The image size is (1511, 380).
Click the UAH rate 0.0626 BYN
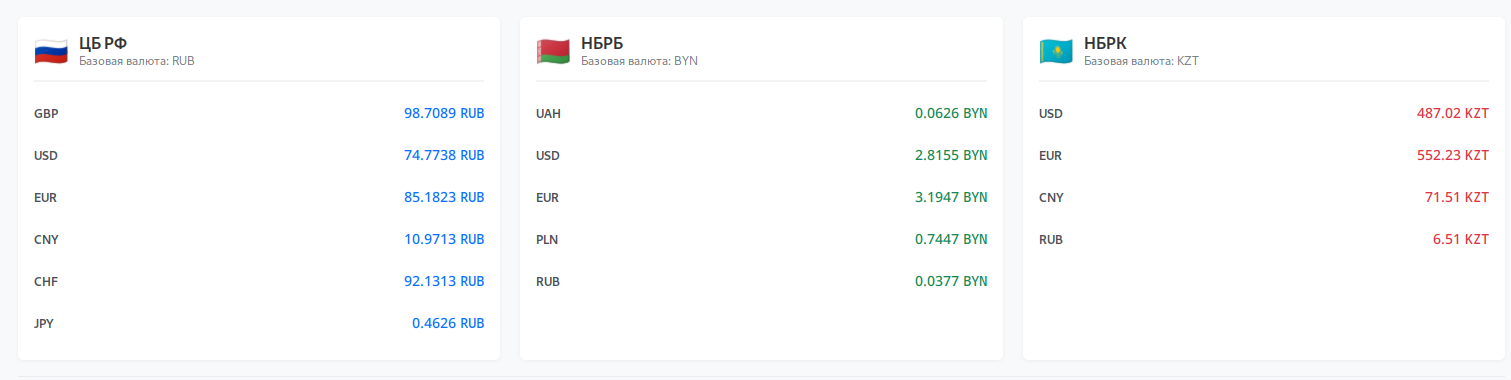pos(951,114)
